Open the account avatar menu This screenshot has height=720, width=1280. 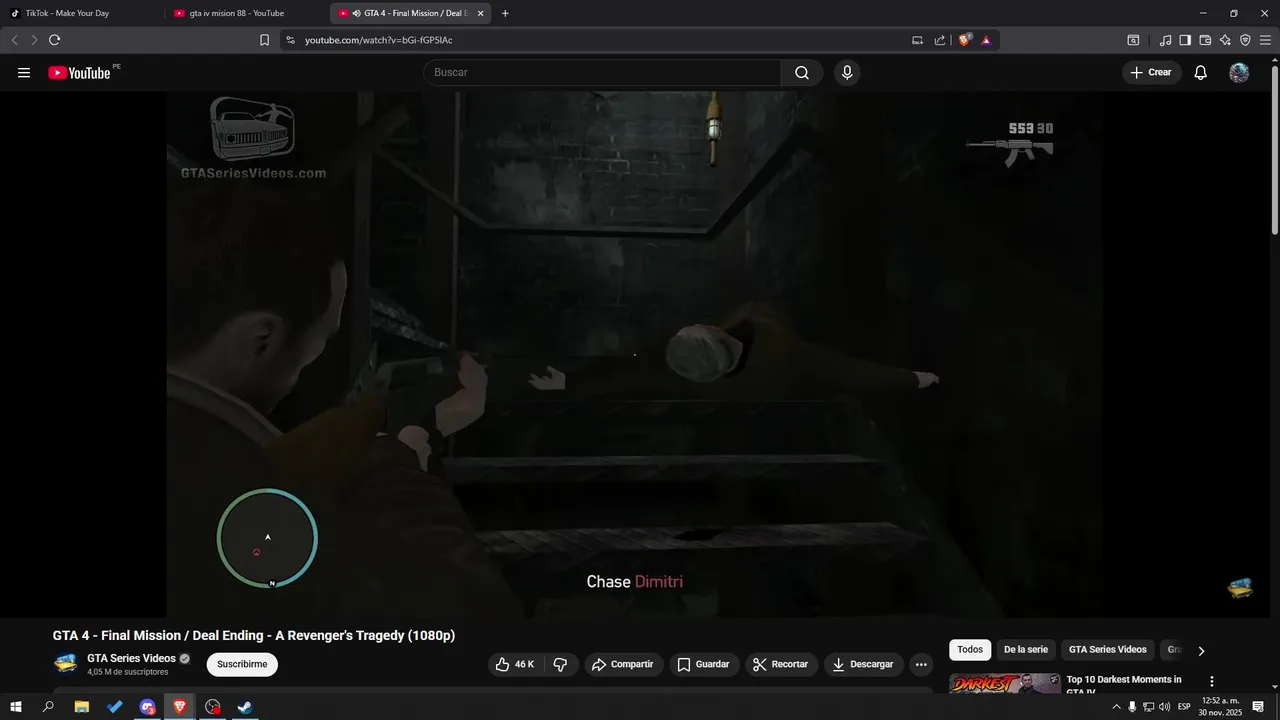pos(1239,73)
